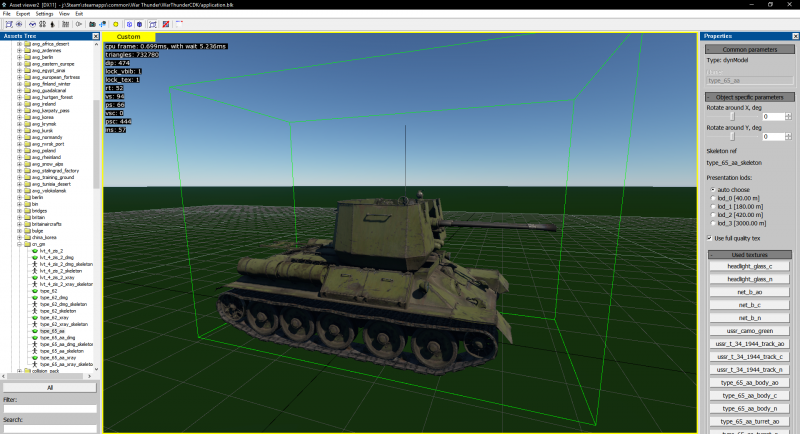Open the net_b_ao texture button
800x434 pixels.
[x=749, y=292]
